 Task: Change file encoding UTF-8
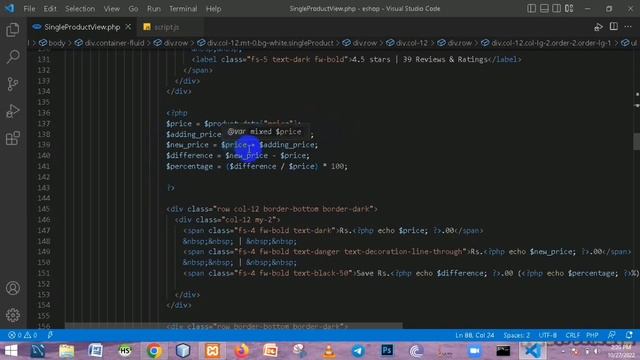[x=547, y=335]
